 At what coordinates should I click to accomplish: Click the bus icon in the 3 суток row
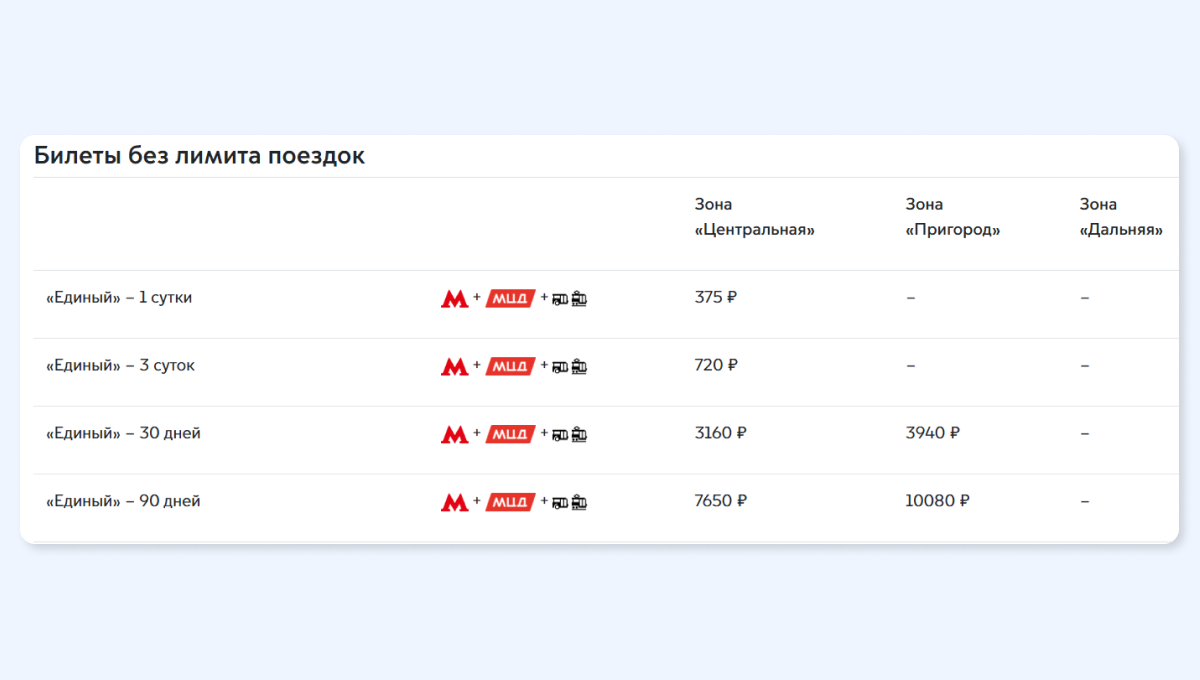[x=560, y=366]
